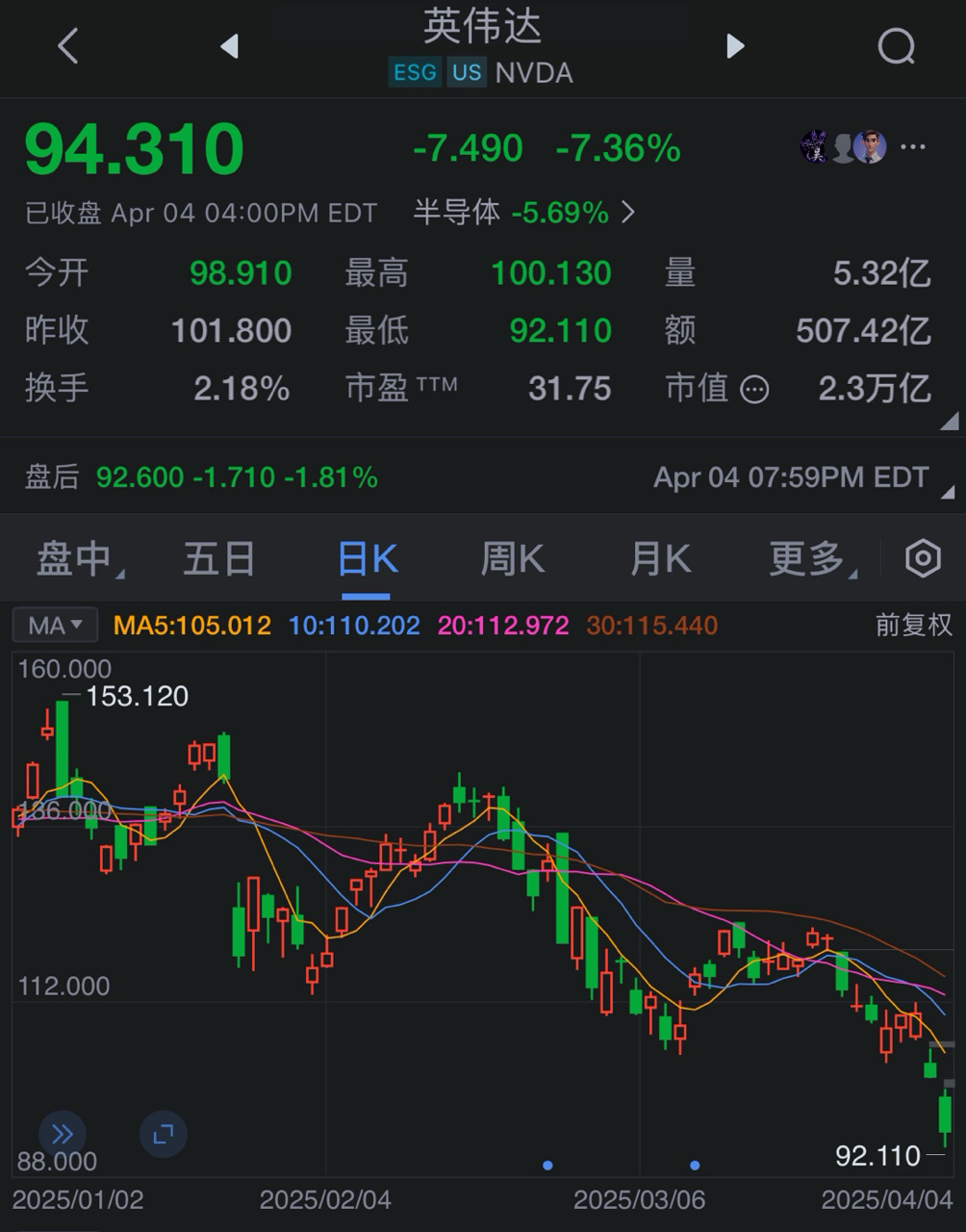The width and height of the screenshot is (966, 1232).
Task: Select the 日K daily candlestick tab
Action: (369, 558)
